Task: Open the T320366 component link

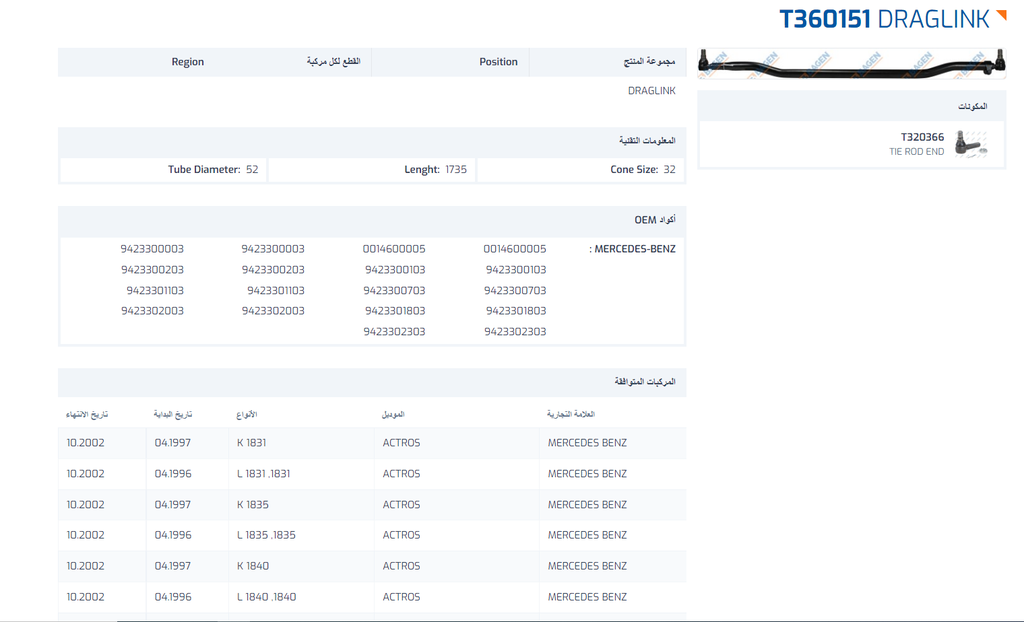Action: [922, 137]
